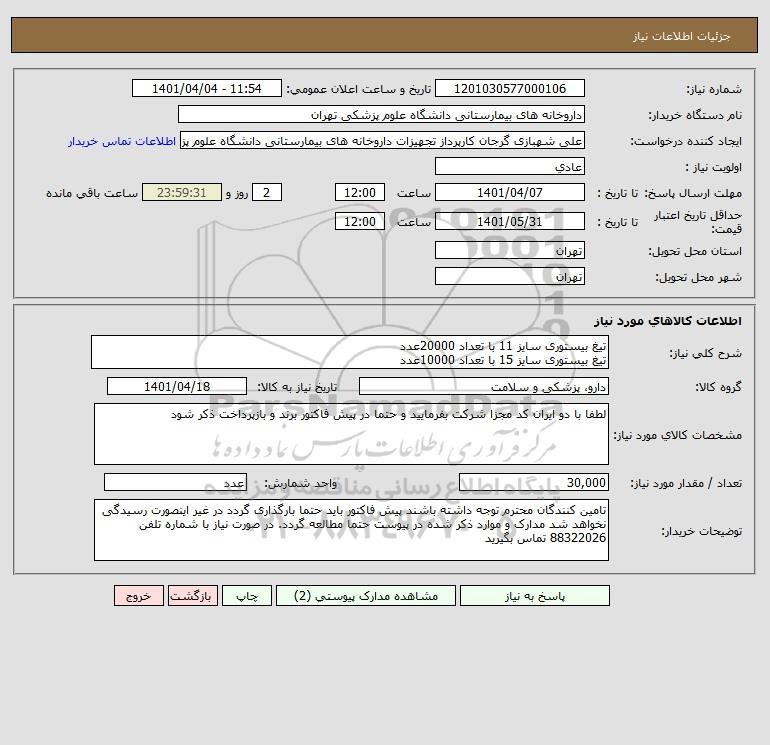Click the label نام دستگاه خریدار

pyautogui.click(x=695, y=115)
